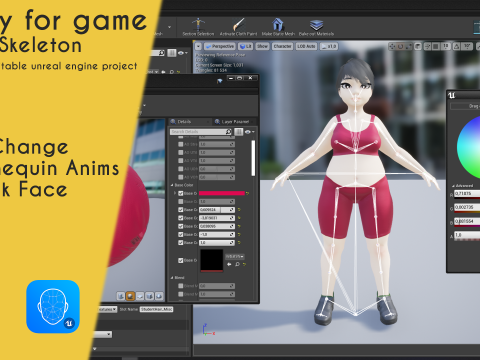Viewport: 480px width, 360px height.
Task: Click the R channel value 0.71875
Action: coord(467,193)
